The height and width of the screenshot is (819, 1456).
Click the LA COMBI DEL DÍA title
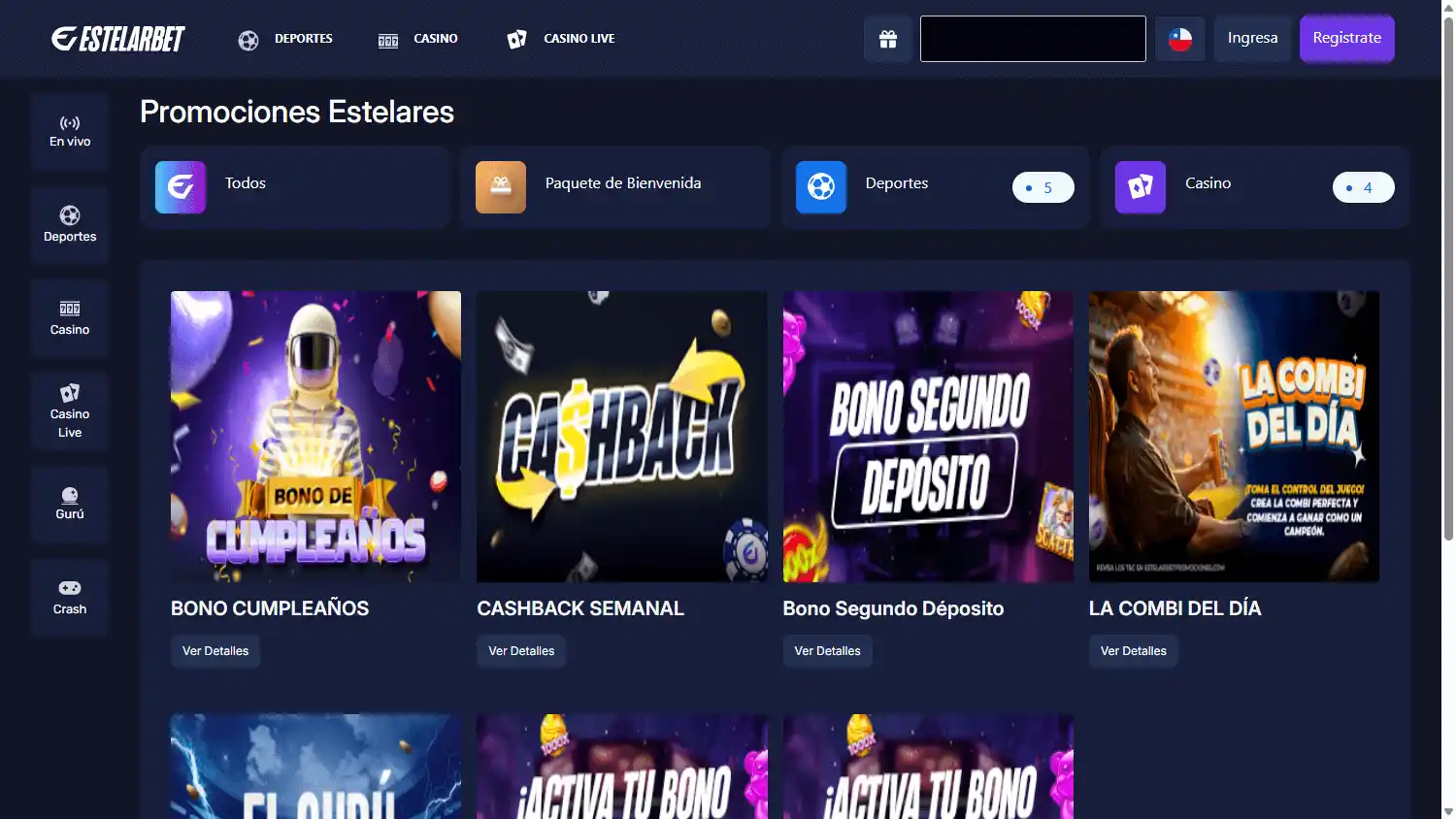click(x=1175, y=608)
